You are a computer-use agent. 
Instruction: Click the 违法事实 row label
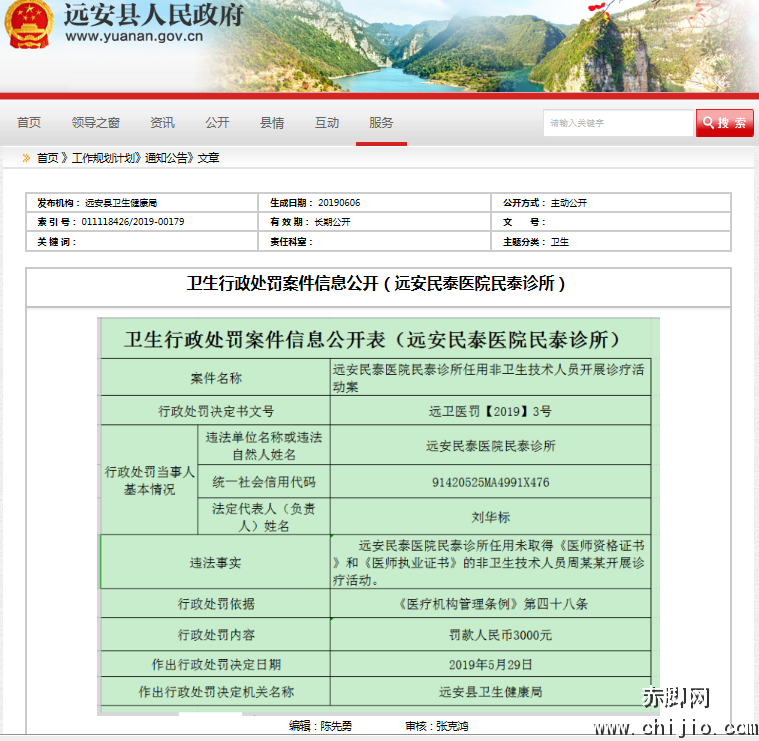215,562
